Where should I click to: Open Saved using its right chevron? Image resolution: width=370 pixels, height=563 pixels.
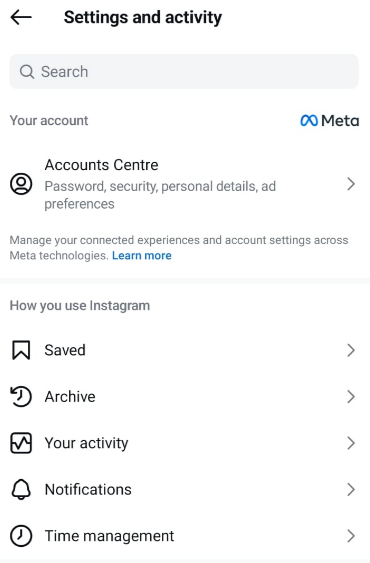(x=351, y=350)
